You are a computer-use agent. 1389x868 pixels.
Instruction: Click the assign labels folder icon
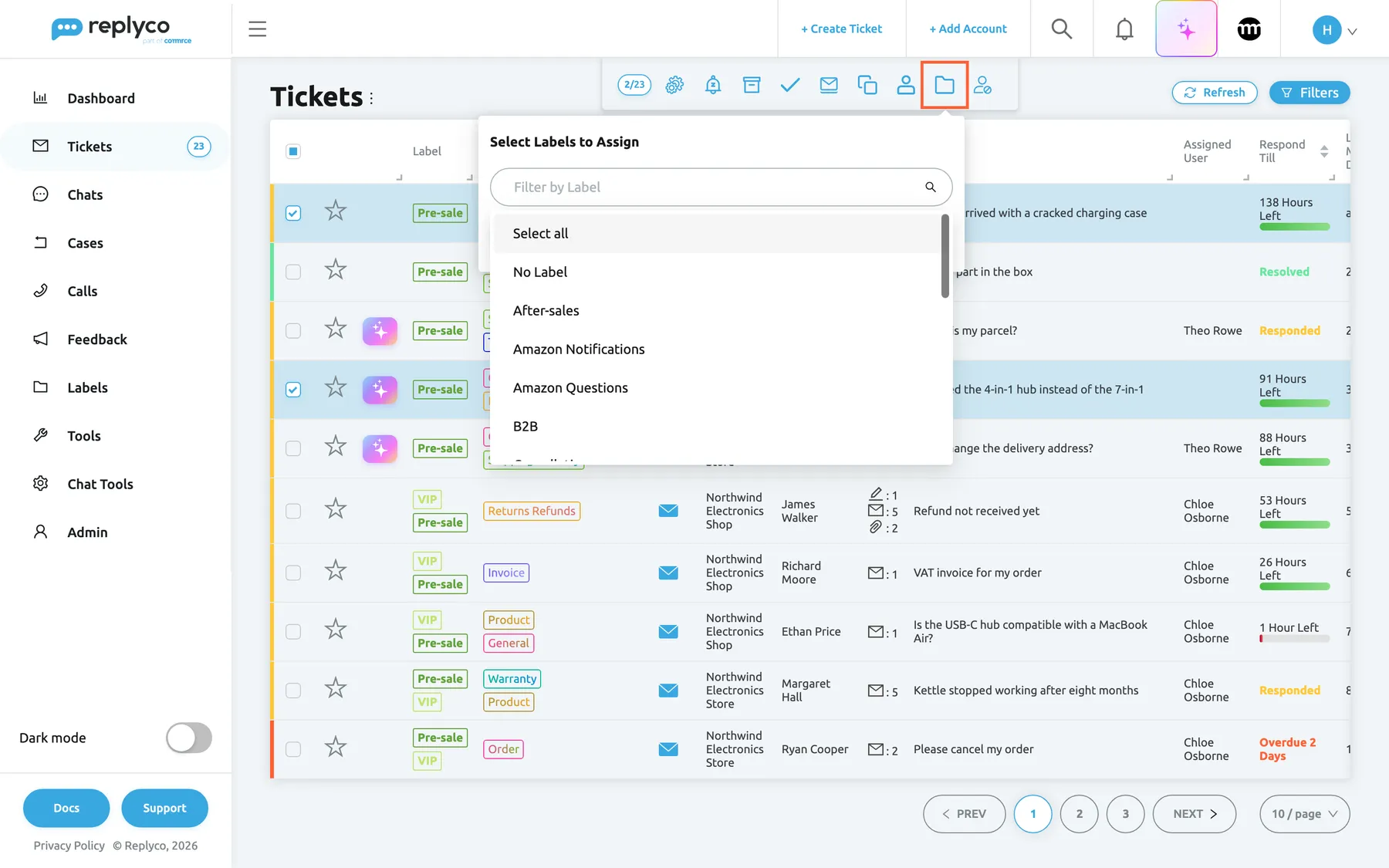945,85
